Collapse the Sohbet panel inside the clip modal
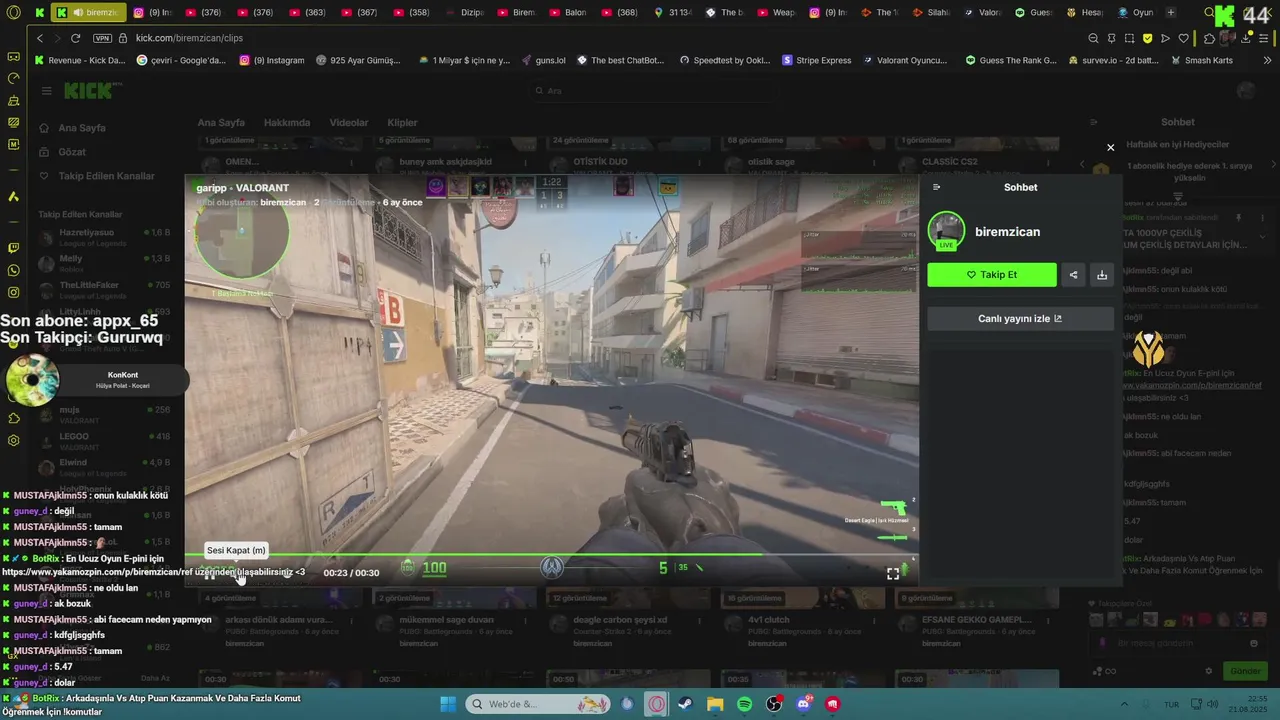Image resolution: width=1280 pixels, height=720 pixels. pyautogui.click(x=937, y=187)
